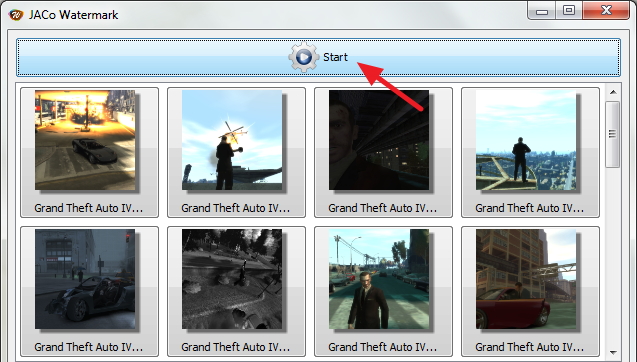
Task: Click the JACo Watermark app icon in title bar
Action: [16, 15]
